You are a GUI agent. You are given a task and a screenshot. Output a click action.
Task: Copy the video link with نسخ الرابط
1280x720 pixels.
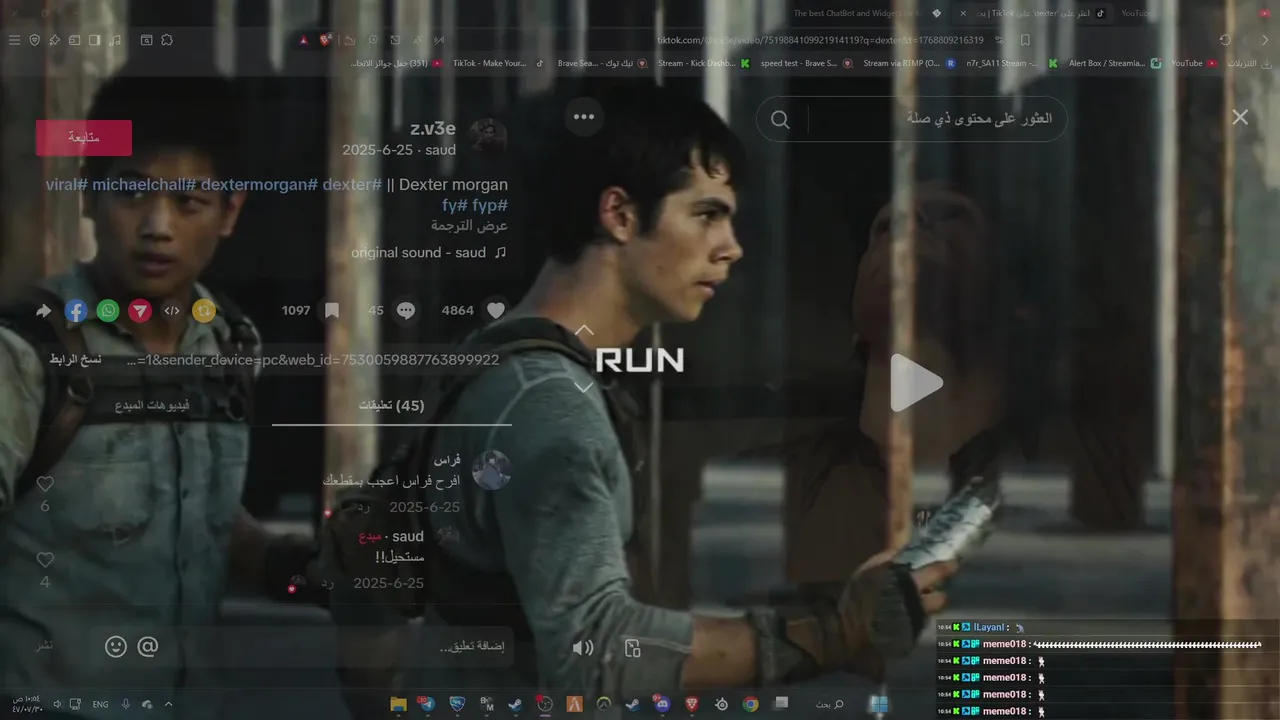coord(76,359)
